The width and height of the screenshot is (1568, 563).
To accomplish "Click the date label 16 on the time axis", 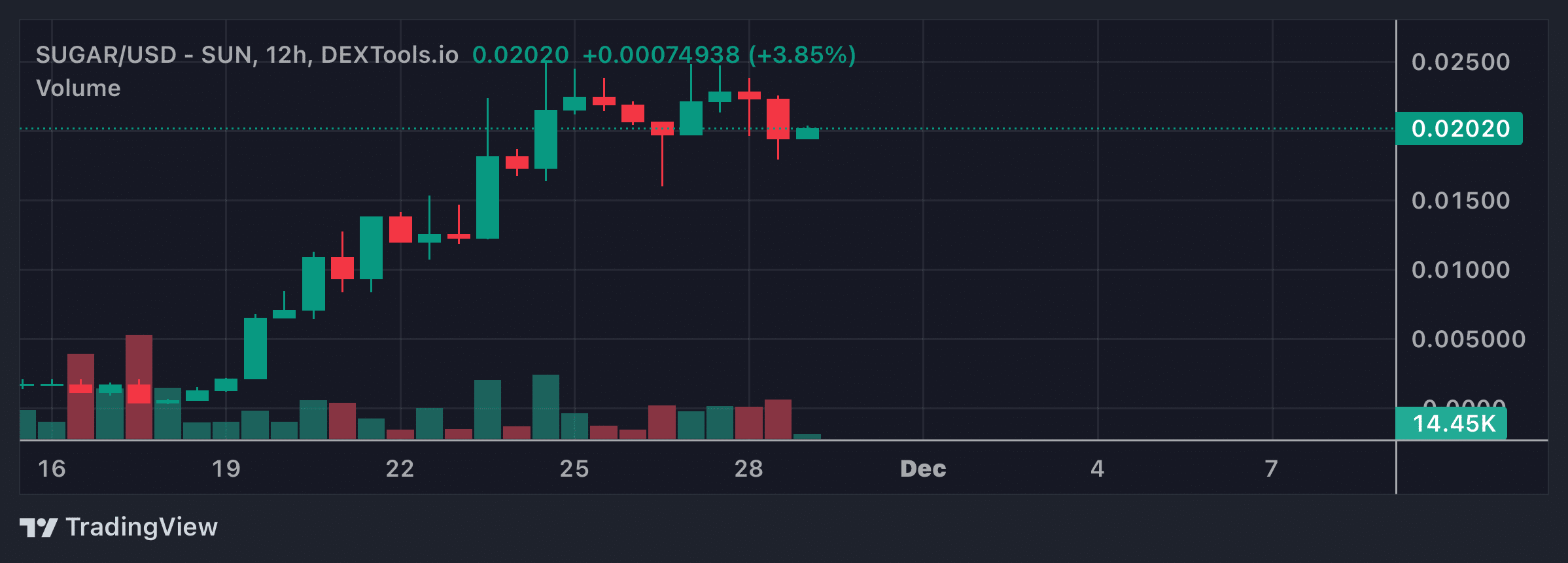I will (52, 469).
